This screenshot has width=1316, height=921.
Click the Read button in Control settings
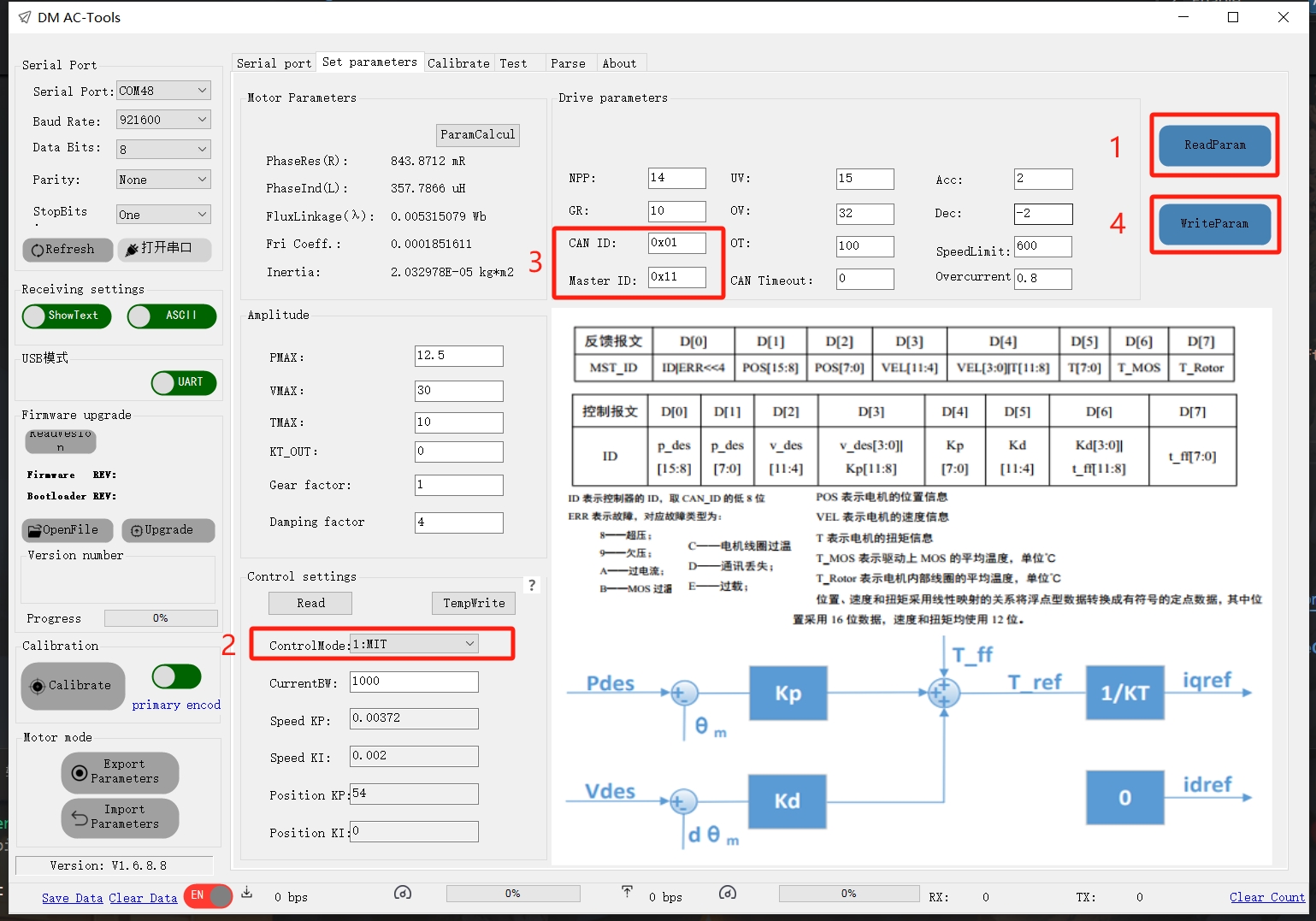310,604
